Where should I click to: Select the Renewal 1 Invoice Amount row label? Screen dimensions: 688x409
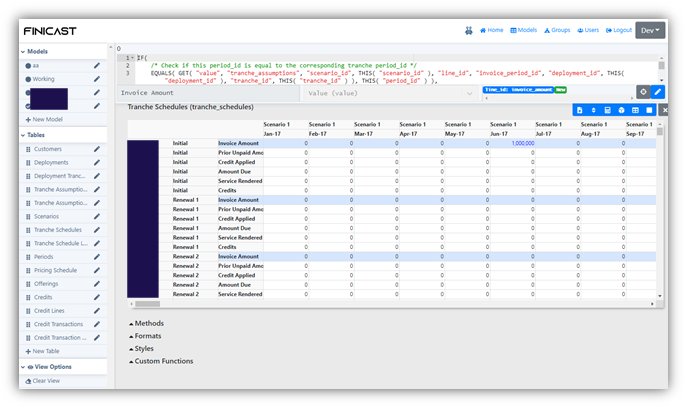tap(240, 200)
